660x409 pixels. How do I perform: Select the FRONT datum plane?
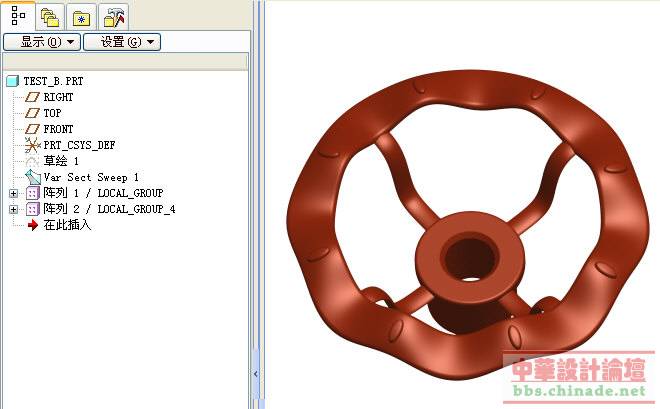(x=57, y=129)
